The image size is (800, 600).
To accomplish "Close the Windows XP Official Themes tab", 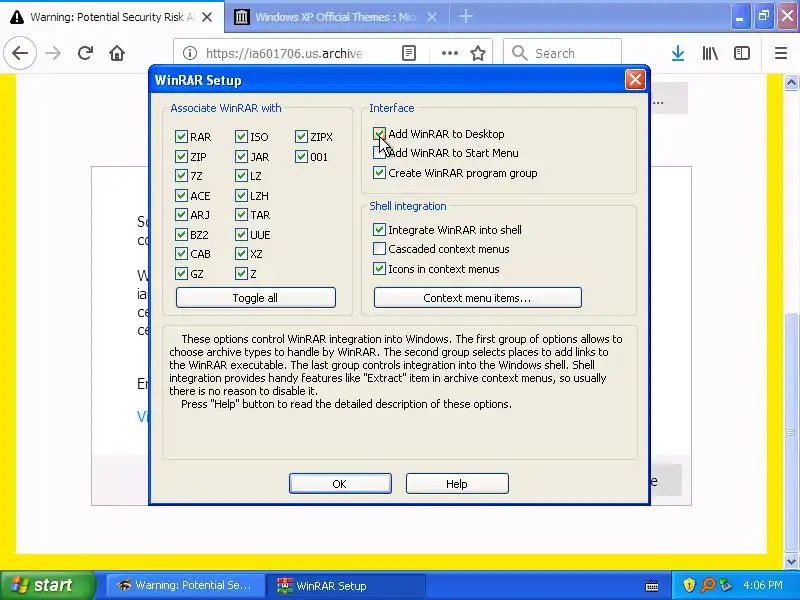I will click(432, 17).
